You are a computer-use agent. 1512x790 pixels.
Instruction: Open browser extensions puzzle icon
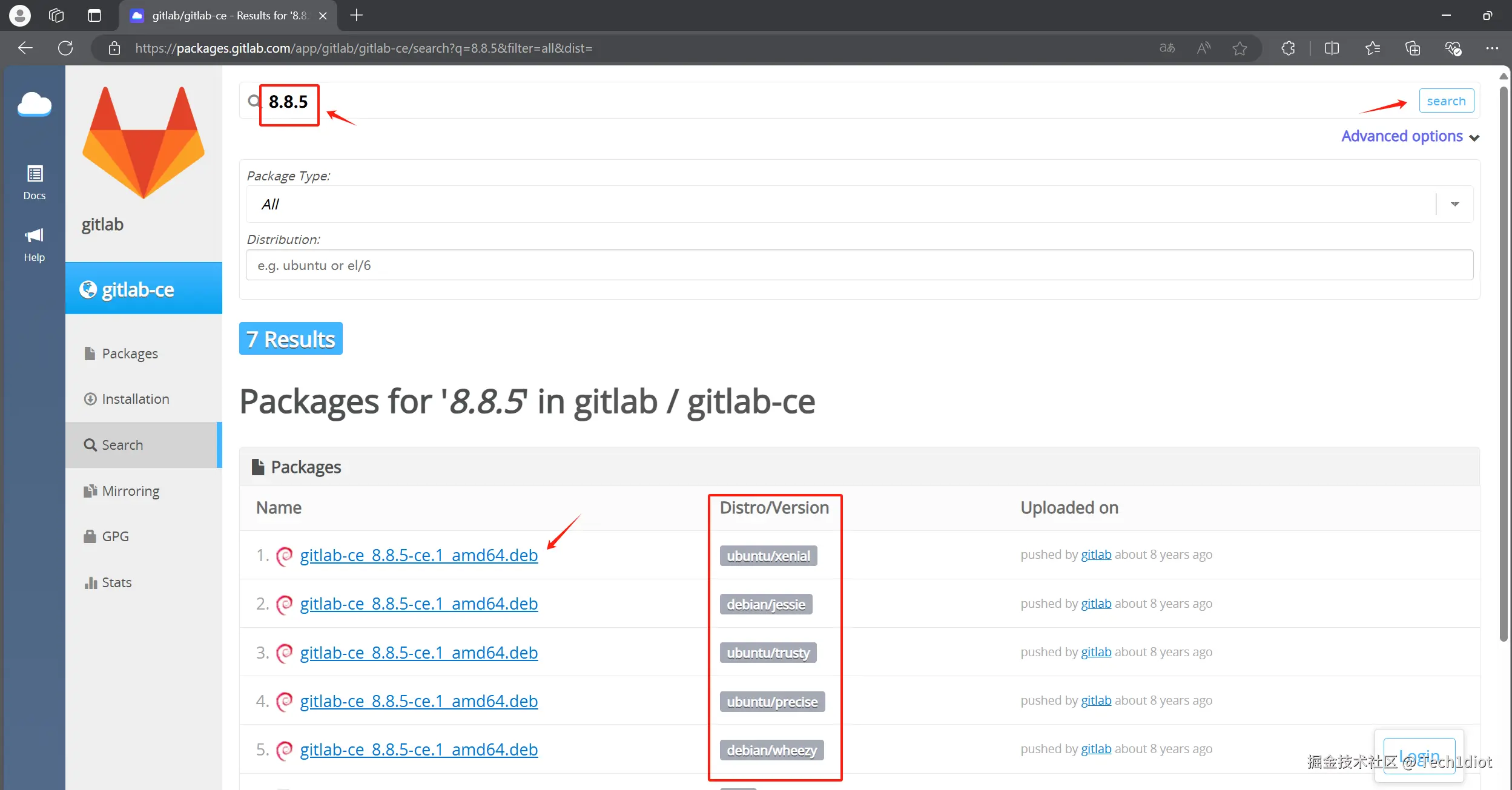pos(1288,48)
